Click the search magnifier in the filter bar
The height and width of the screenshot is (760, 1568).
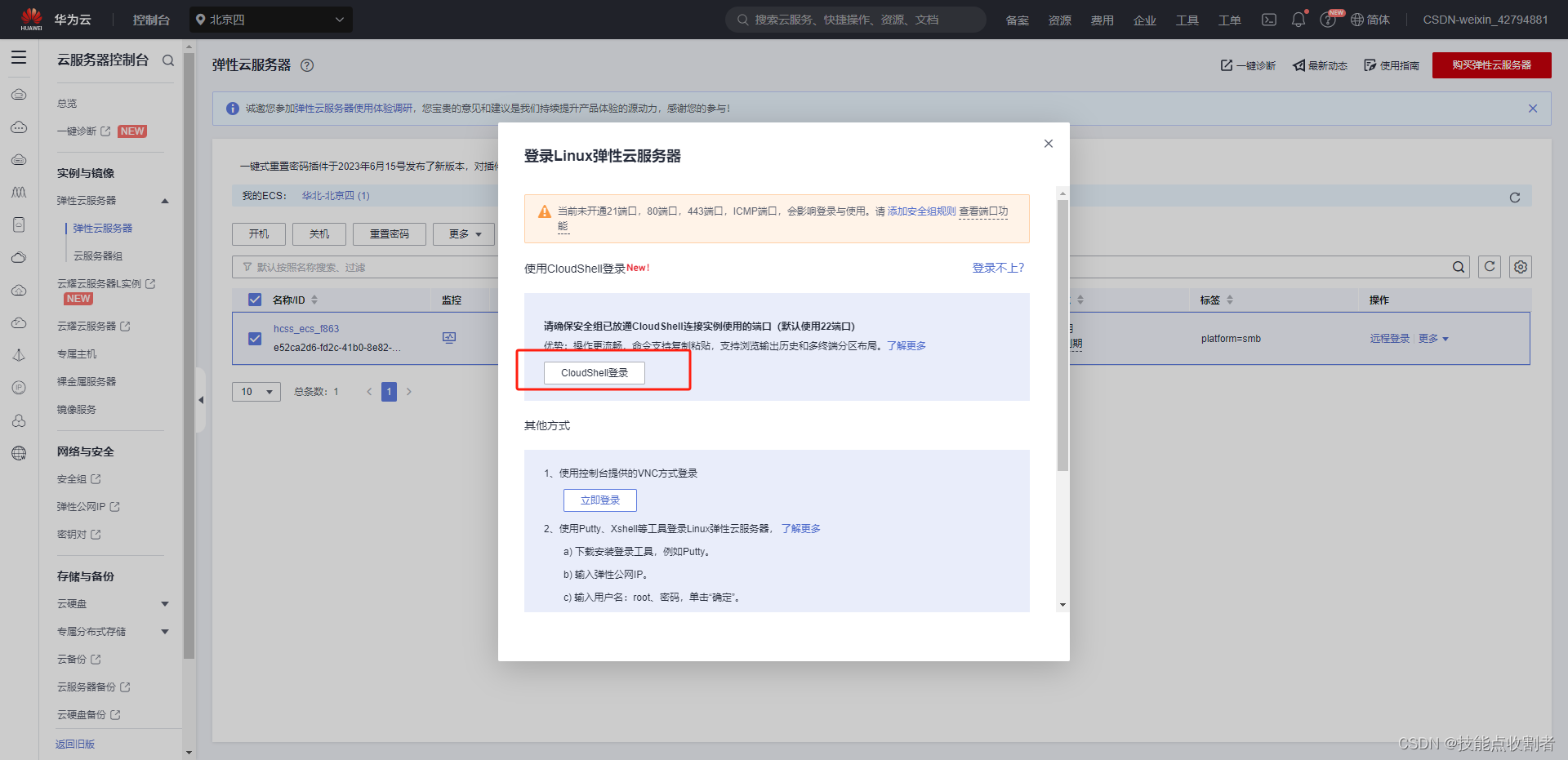[1459, 267]
